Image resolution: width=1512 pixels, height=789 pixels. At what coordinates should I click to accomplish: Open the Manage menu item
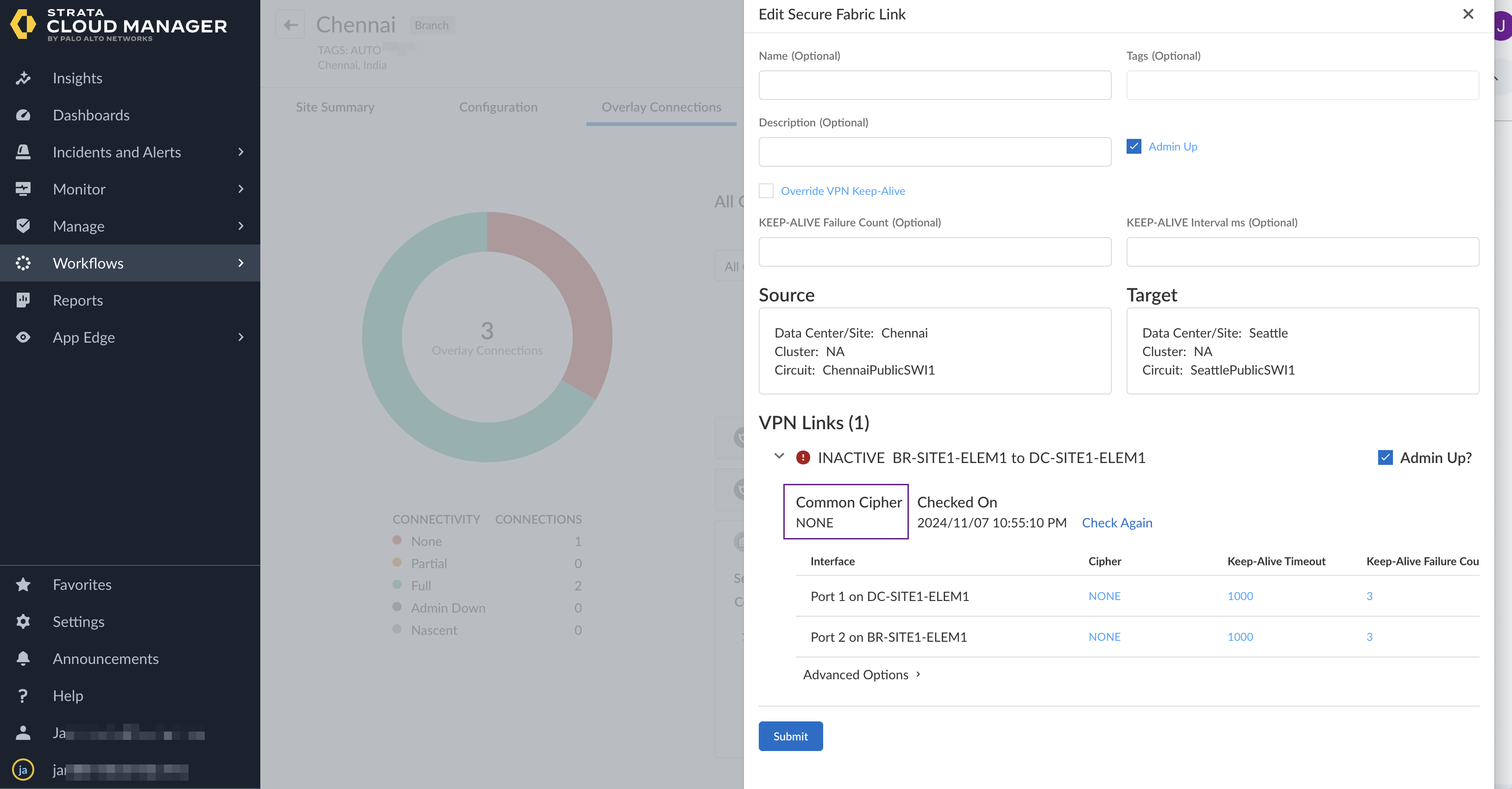[x=78, y=226]
